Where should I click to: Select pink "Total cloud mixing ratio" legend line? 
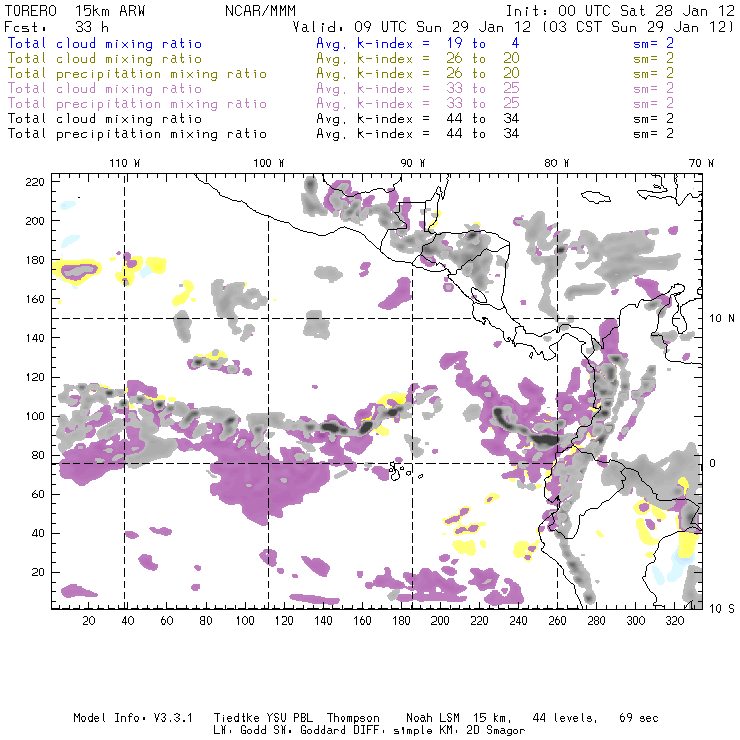click(x=105, y=88)
